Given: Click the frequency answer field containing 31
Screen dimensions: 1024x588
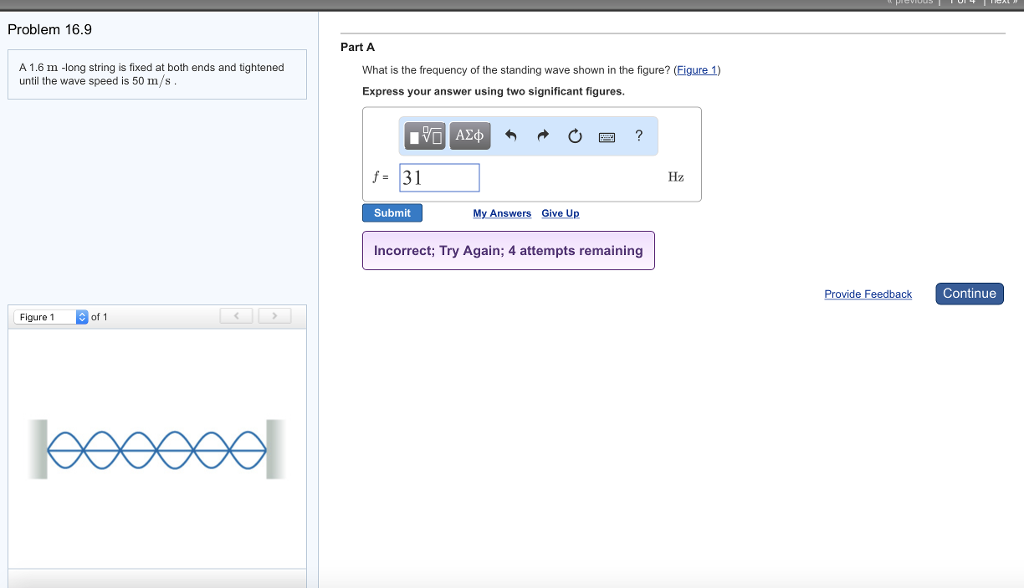Looking at the screenshot, I should pyautogui.click(x=440, y=178).
